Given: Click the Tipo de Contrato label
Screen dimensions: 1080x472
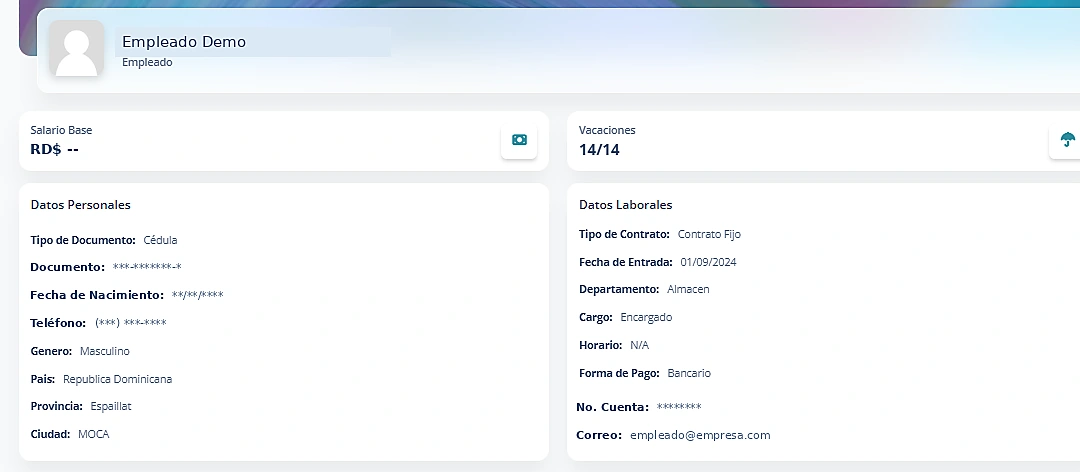Looking at the screenshot, I should (x=624, y=234).
